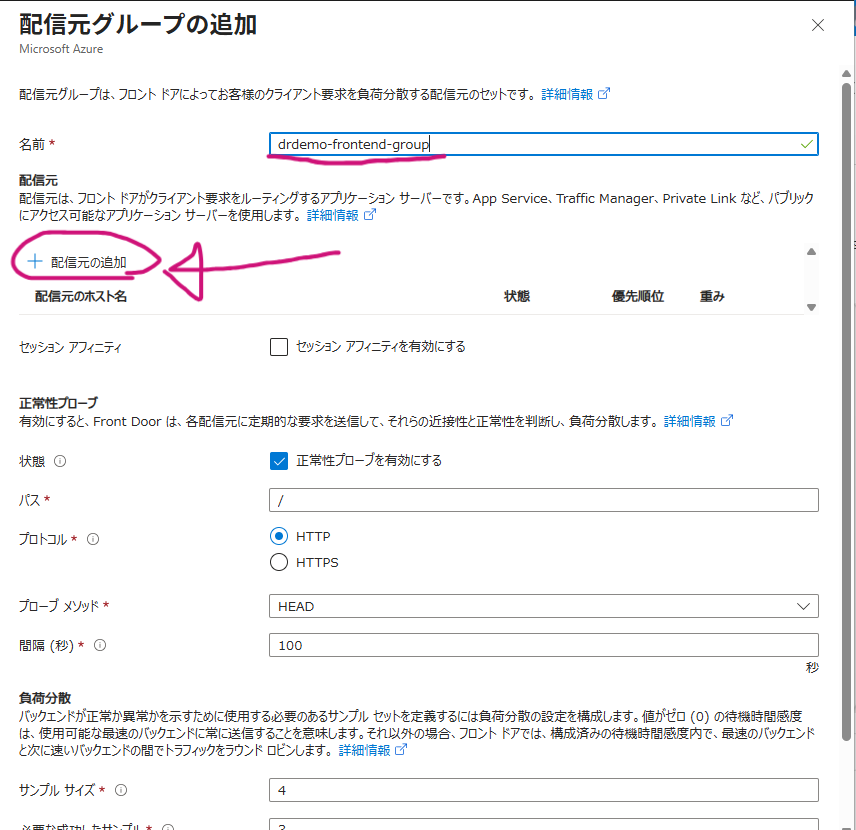The image size is (856, 830).
Task: Click external link icon in 配信元 section
Action: pos(370,215)
